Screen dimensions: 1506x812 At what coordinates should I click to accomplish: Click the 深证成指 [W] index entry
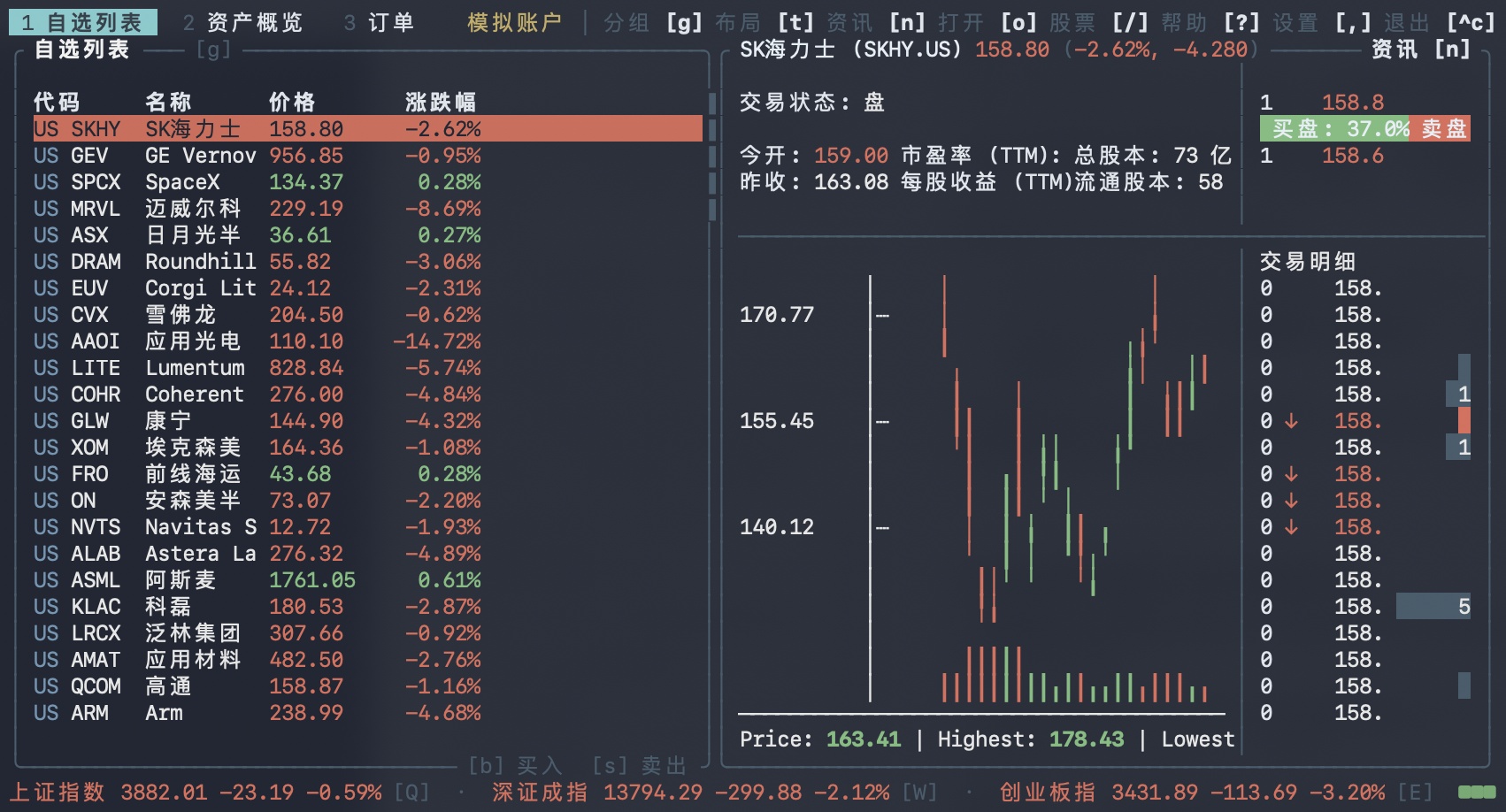click(x=715, y=792)
